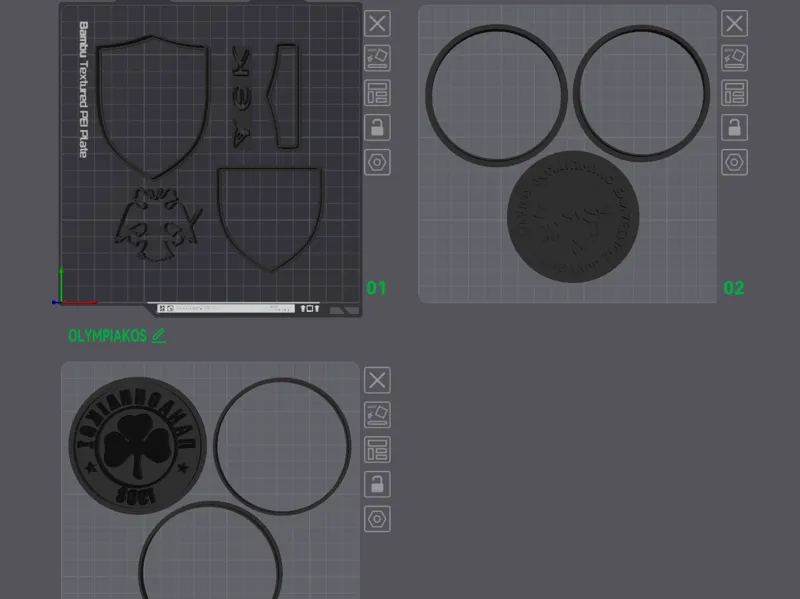Toggle the lock on the third plate

377,484
